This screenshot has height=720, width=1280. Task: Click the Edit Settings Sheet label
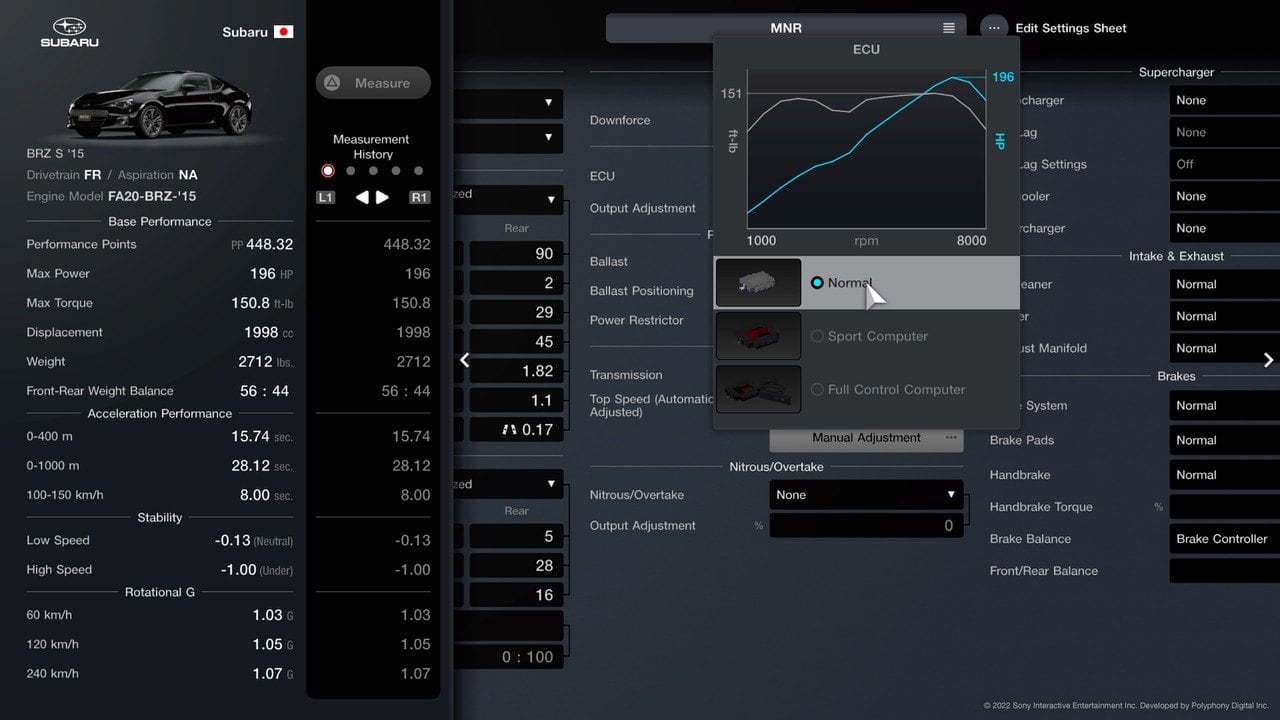pos(1071,28)
